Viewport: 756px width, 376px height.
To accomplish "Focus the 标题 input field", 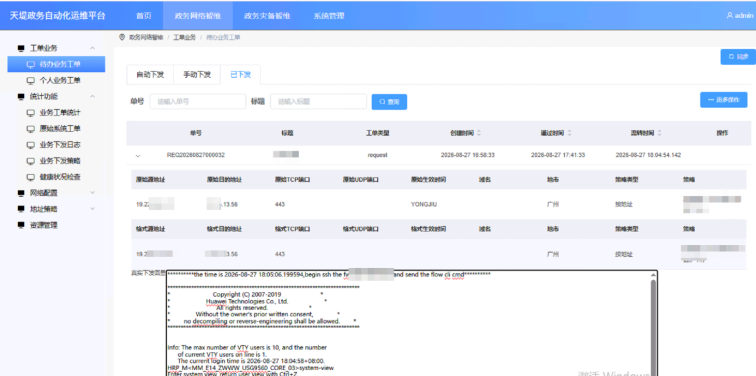I will tap(318, 102).
